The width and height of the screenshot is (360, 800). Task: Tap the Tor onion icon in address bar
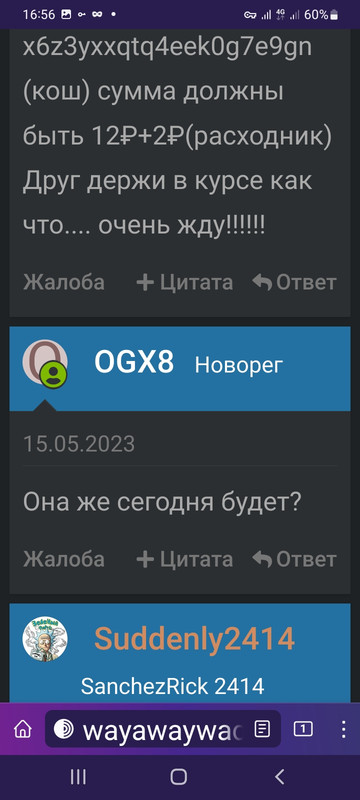click(64, 729)
